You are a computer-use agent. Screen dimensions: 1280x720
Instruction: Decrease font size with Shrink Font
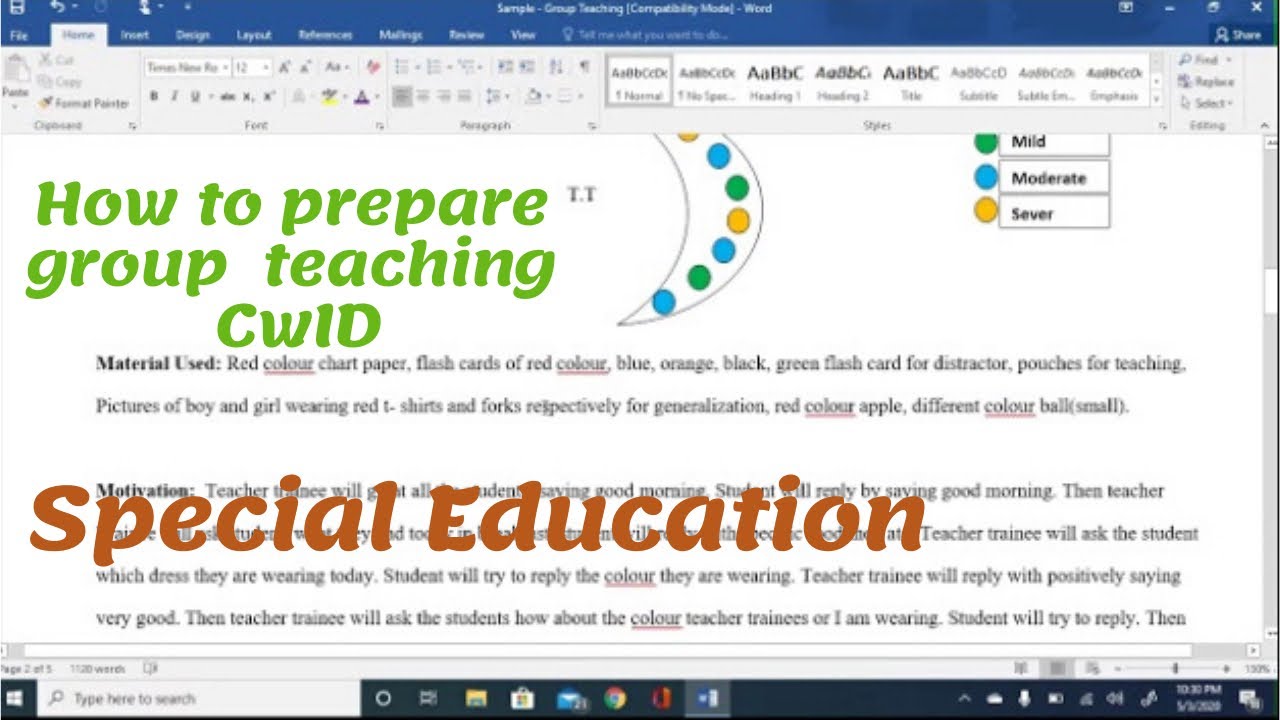click(x=306, y=67)
